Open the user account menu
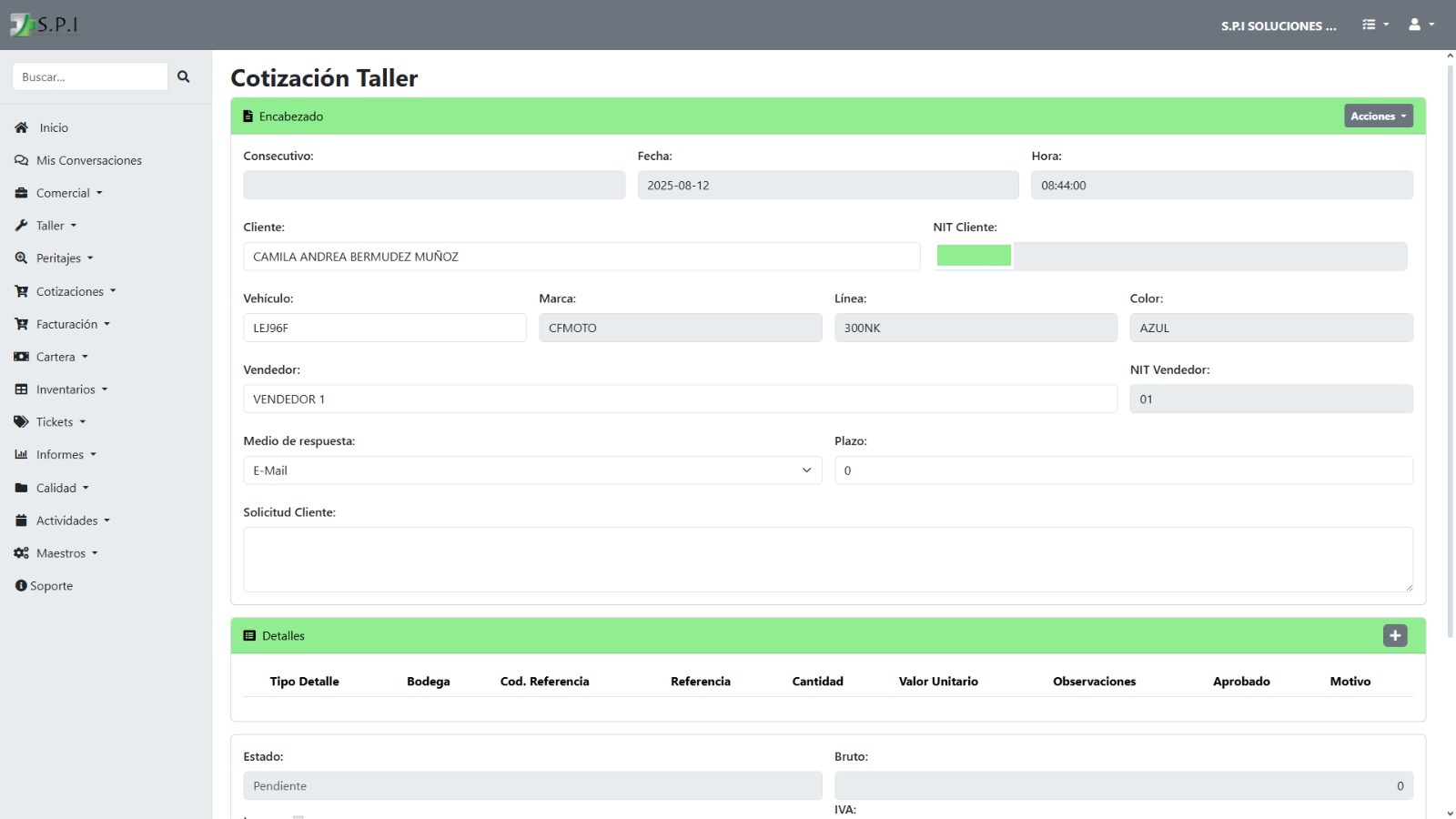This screenshot has height=819, width=1456. [x=1421, y=25]
